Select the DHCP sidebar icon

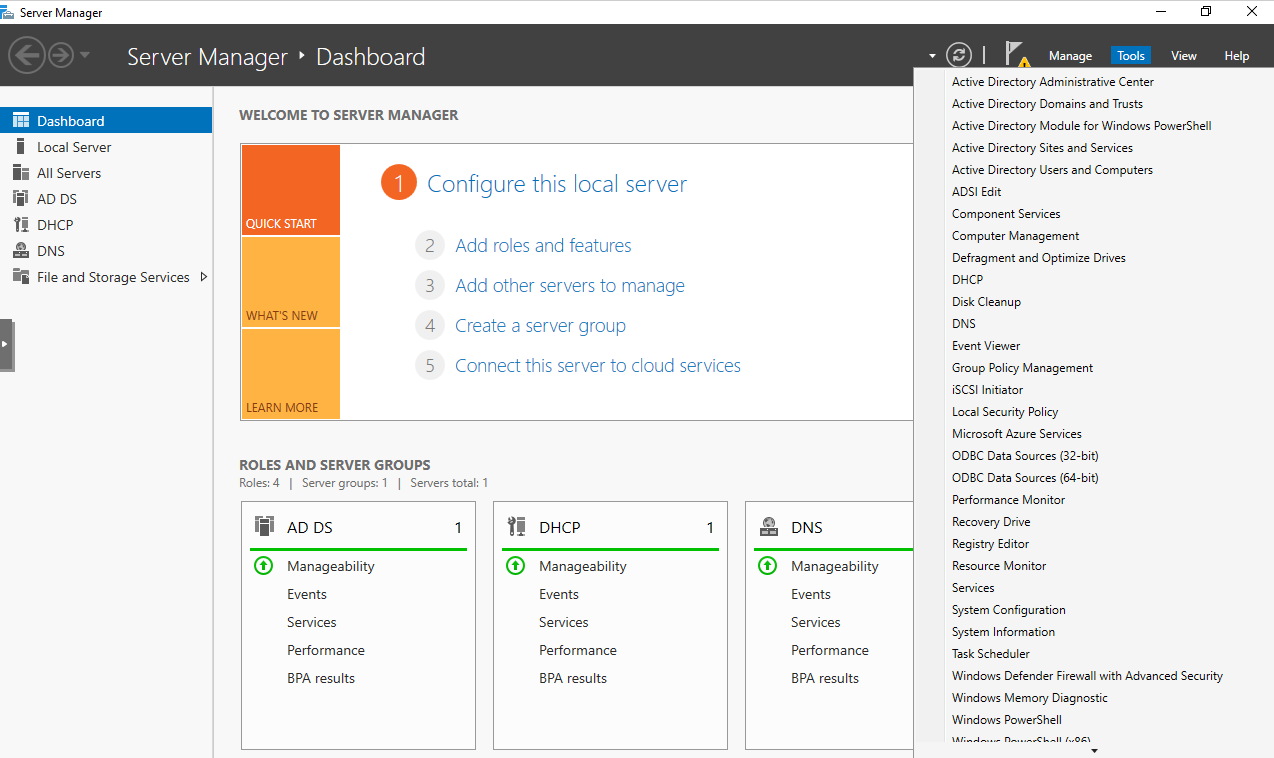pos(20,225)
